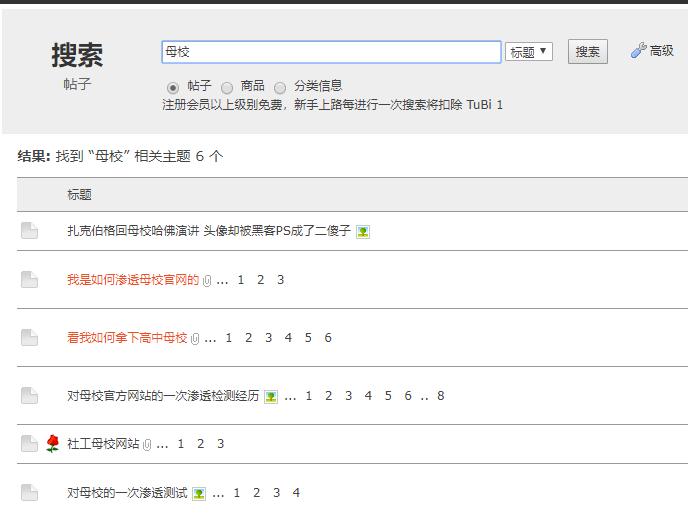
Task: Click paperclip icon after 社工母校网站
Action: click(x=147, y=445)
